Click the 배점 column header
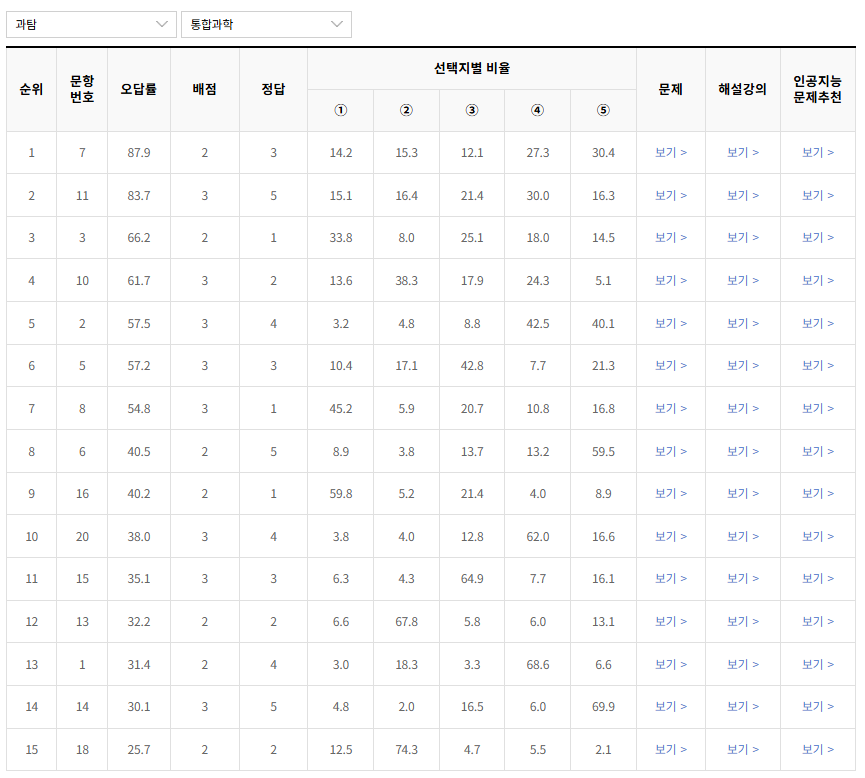The height and width of the screenshot is (778, 865). 204,85
